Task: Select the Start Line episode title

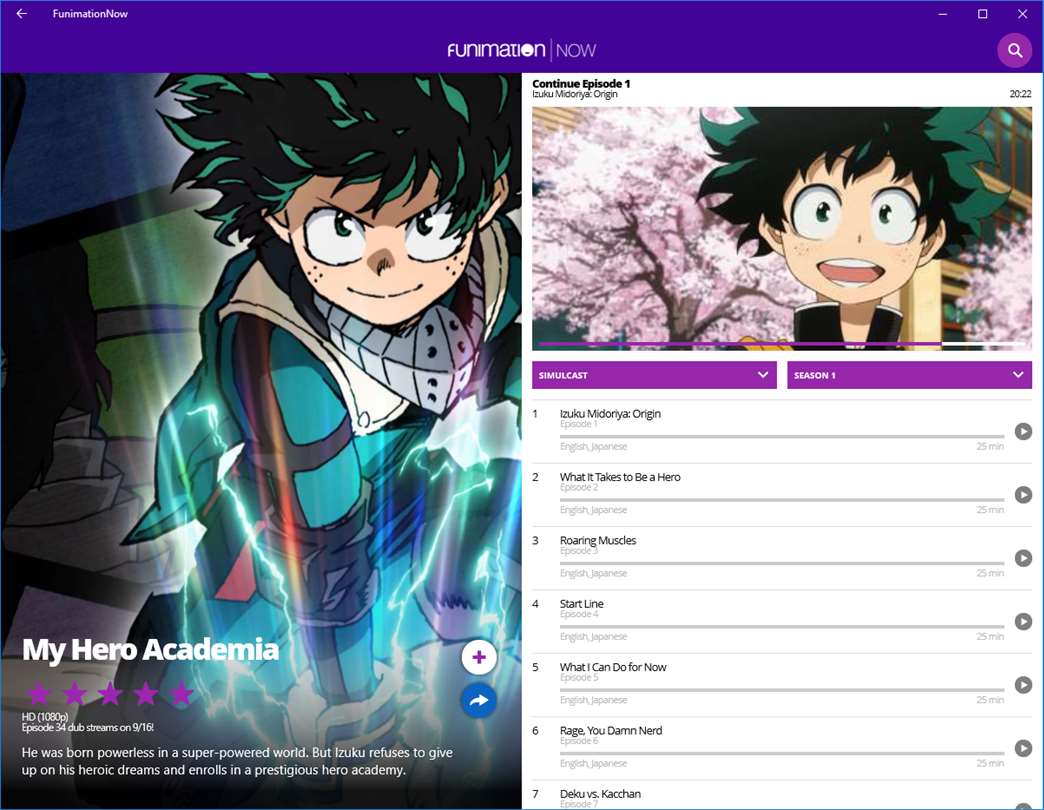Action: 581,604
